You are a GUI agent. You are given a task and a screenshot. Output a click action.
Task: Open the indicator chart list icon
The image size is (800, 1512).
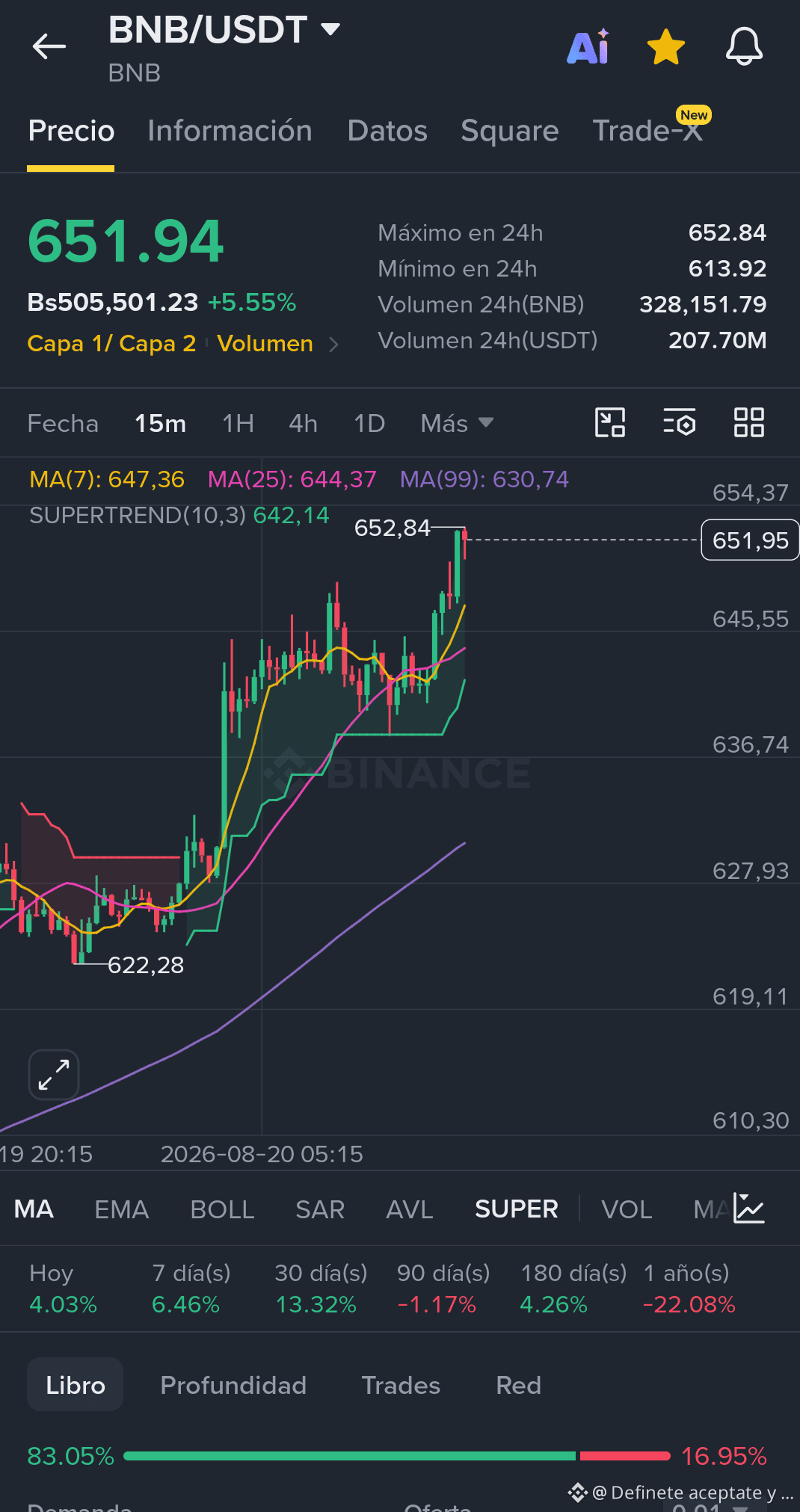748,1208
